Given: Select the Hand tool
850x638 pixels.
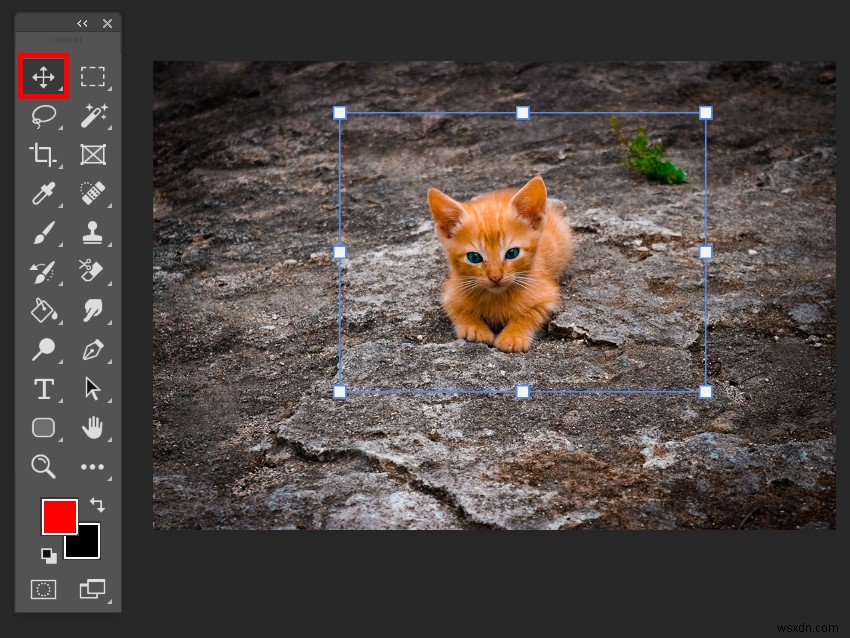Looking at the screenshot, I should (x=93, y=428).
